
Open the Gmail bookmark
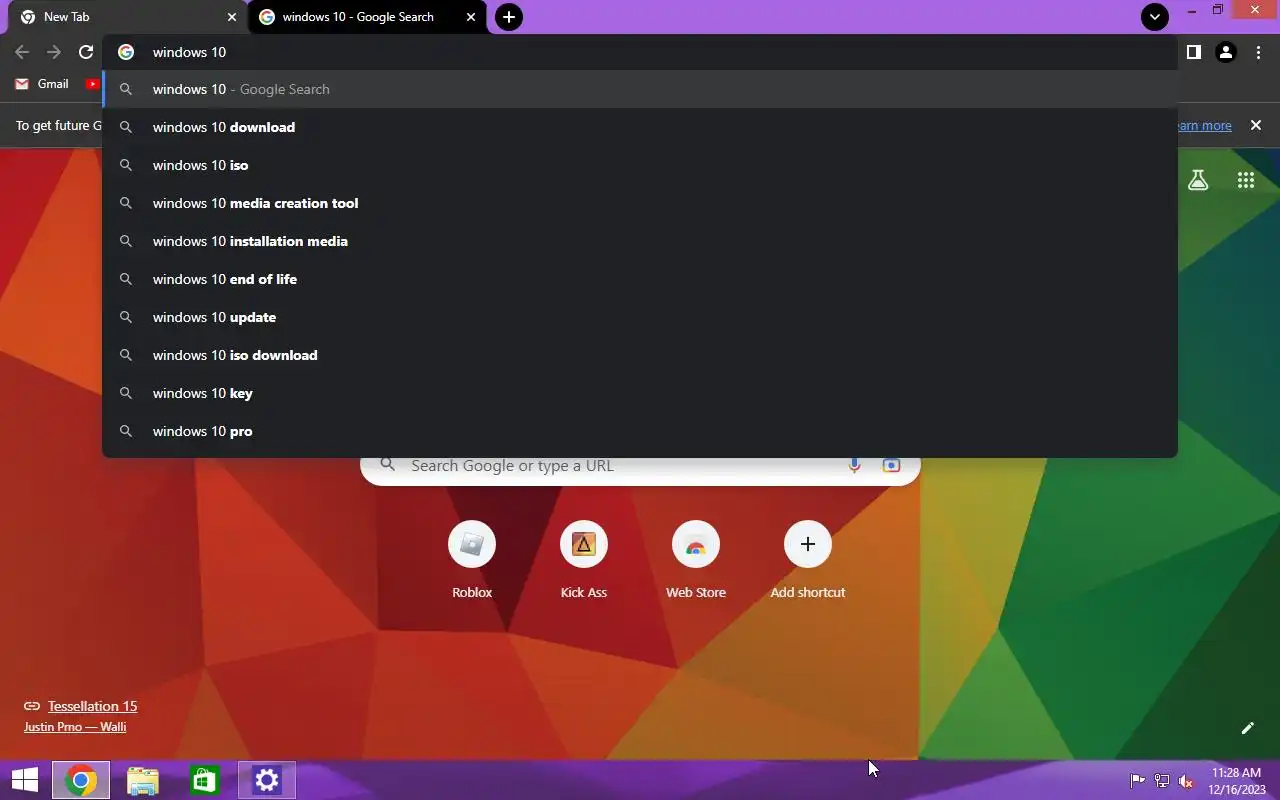42,84
